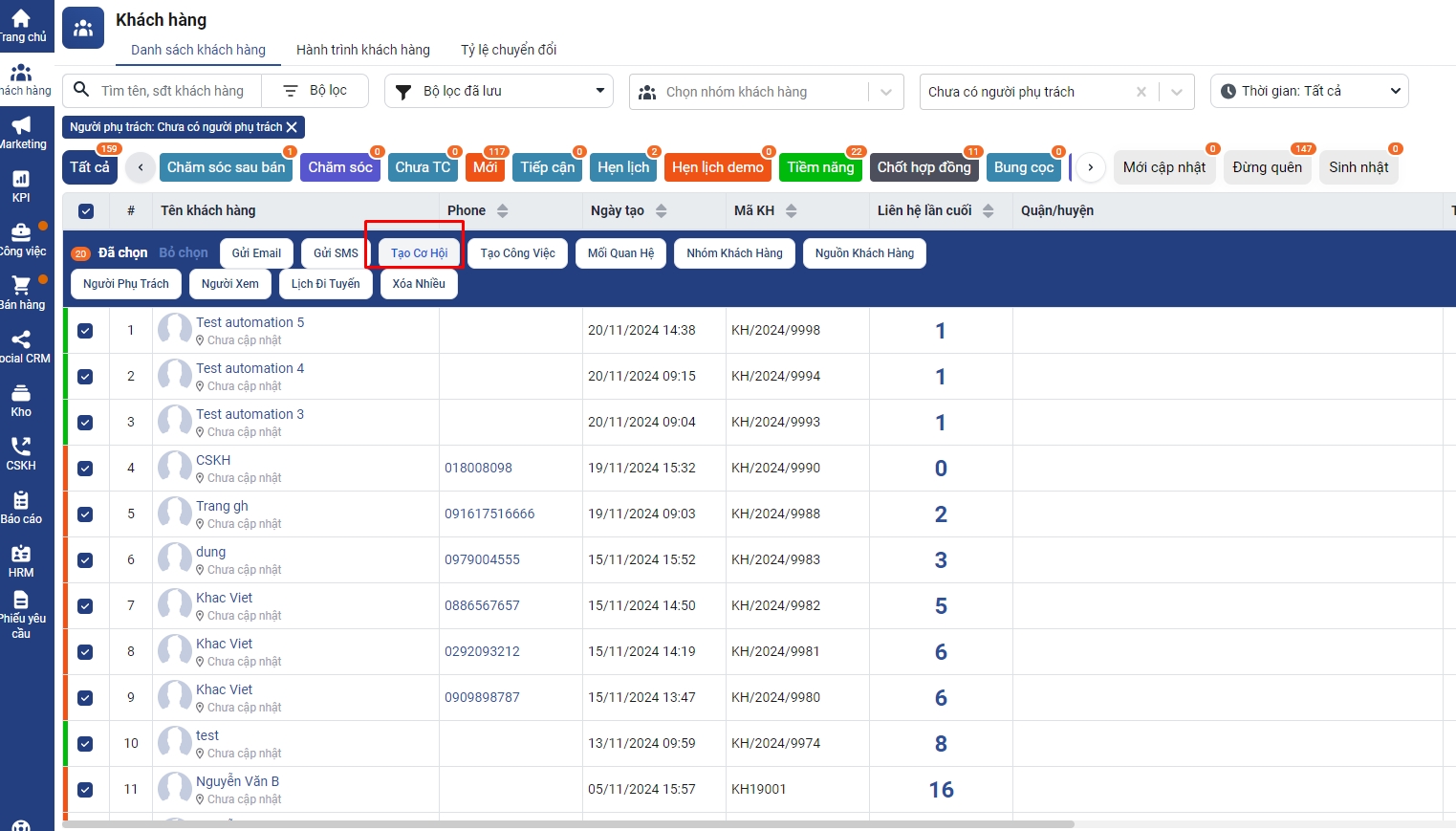The height and width of the screenshot is (831, 1456).
Task: Click the 'Xóa Nhiều' button
Action: point(419,284)
